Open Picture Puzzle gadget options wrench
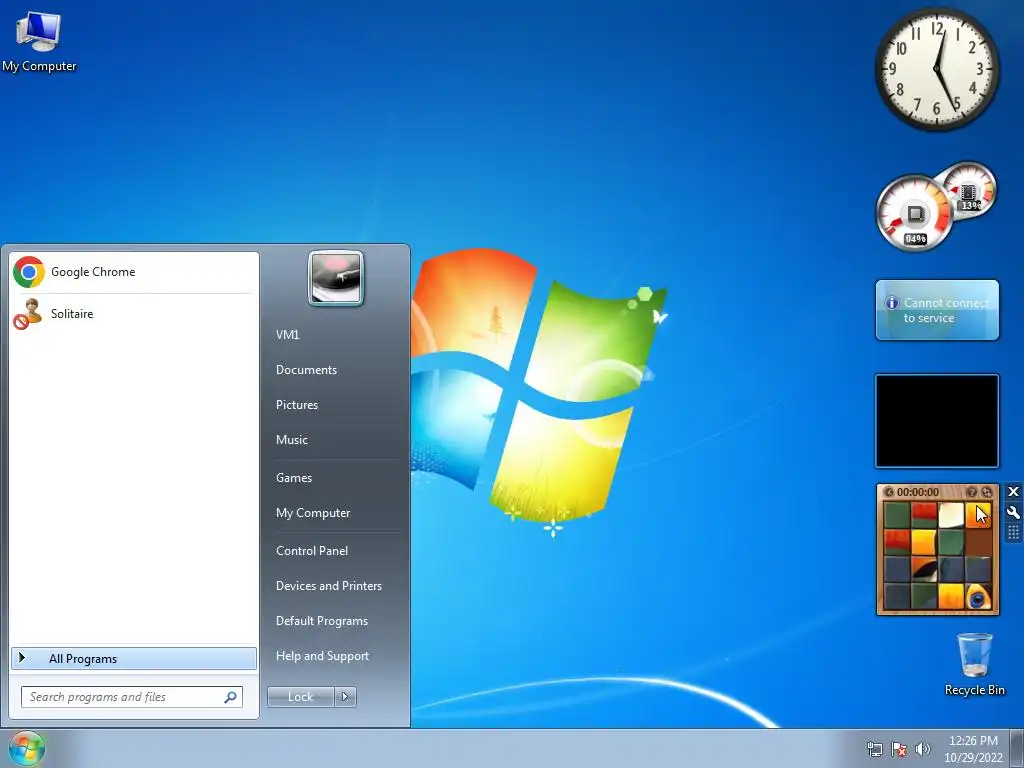The image size is (1024, 768). click(x=1014, y=513)
